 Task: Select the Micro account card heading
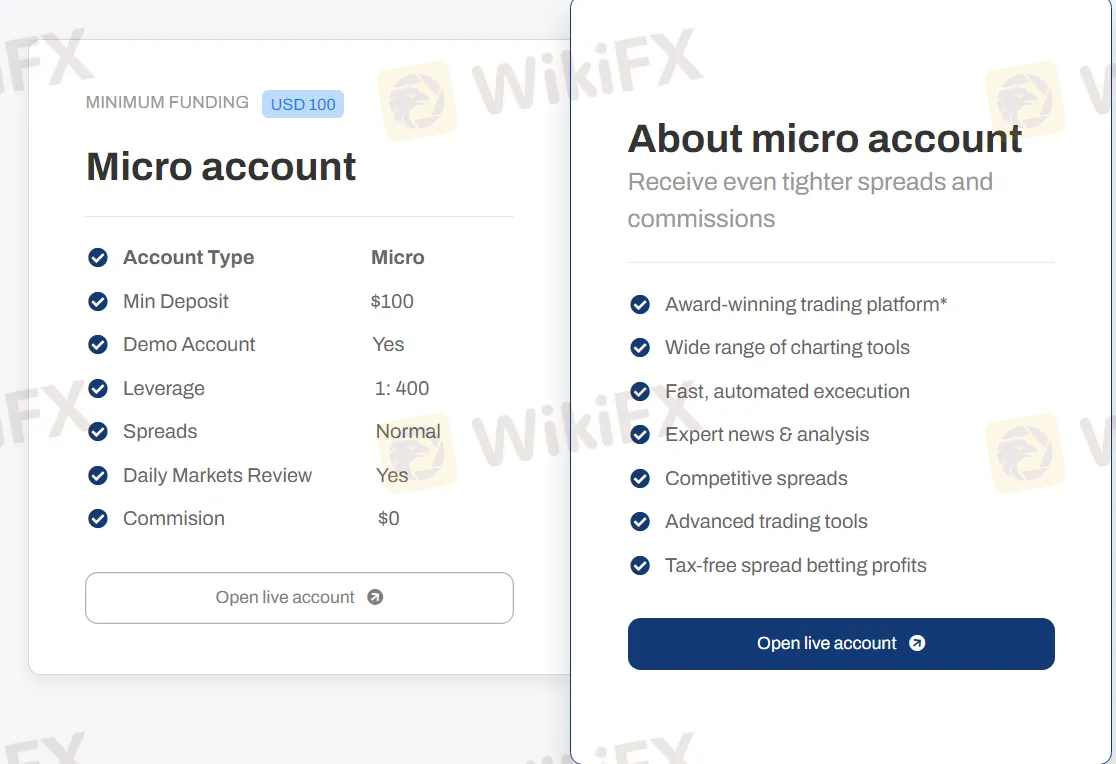220,166
